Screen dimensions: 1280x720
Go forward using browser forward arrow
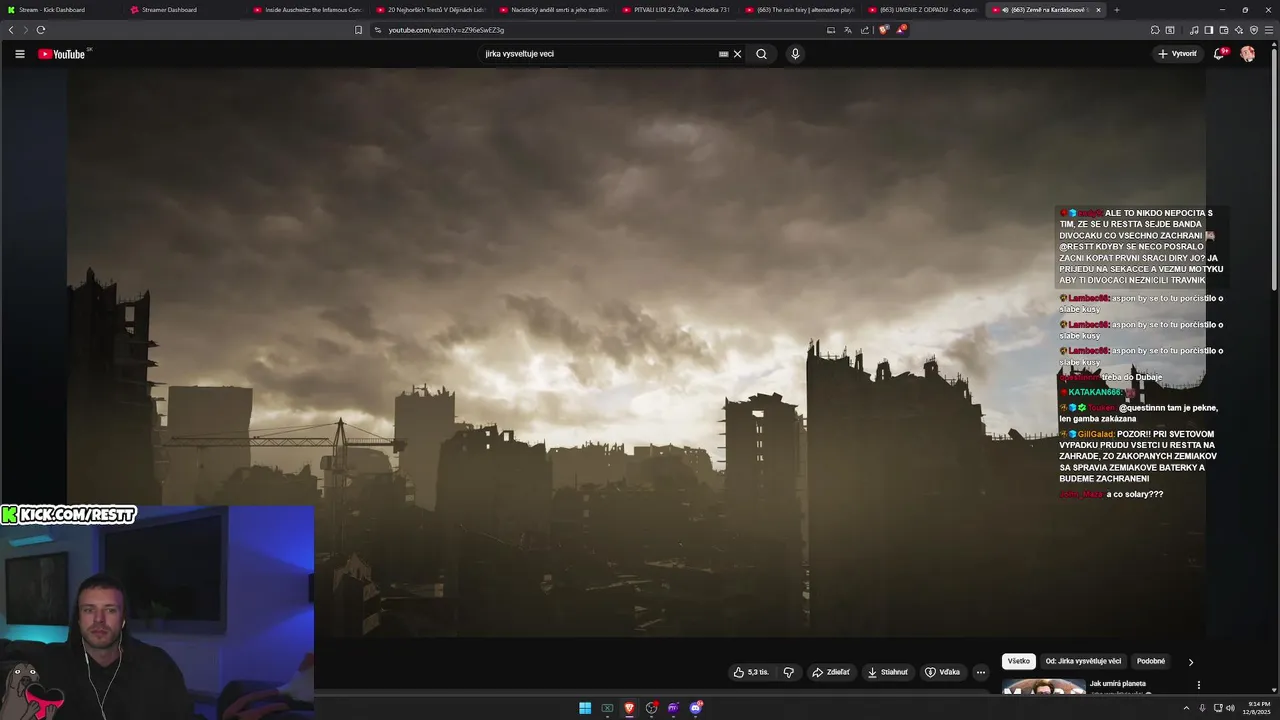point(26,30)
